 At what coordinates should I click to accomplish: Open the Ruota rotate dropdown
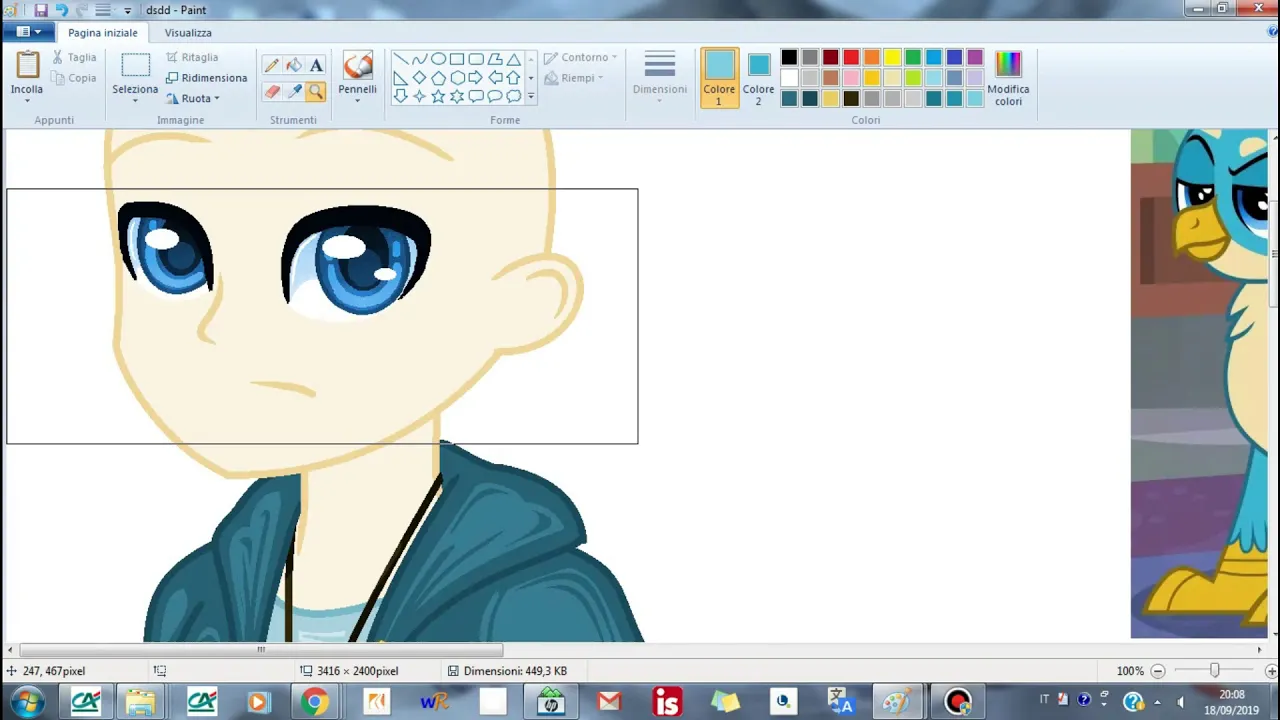(x=193, y=98)
